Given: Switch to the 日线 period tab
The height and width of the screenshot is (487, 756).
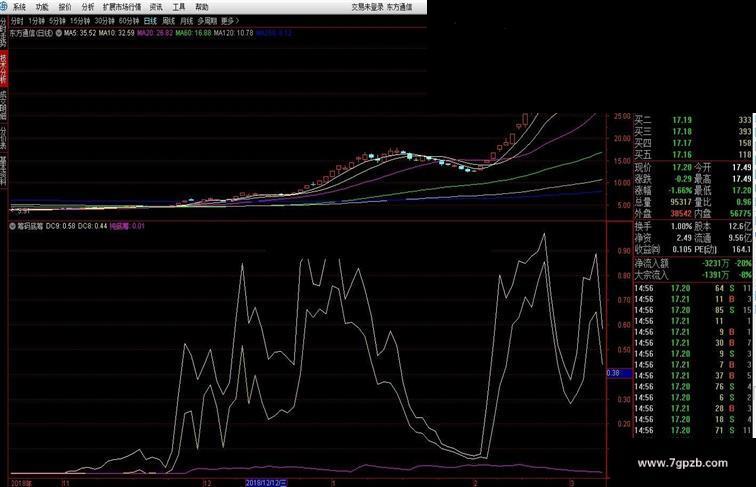Looking at the screenshot, I should point(150,21).
